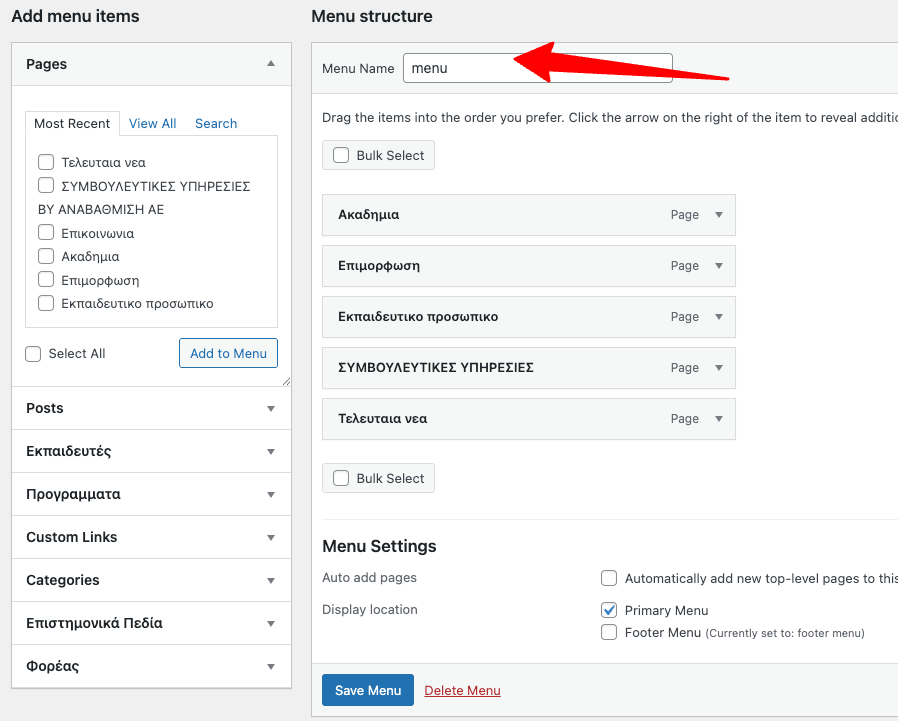Expand the Επιμορφωση menu item arrow
This screenshot has height=721, width=898.
[x=718, y=266]
